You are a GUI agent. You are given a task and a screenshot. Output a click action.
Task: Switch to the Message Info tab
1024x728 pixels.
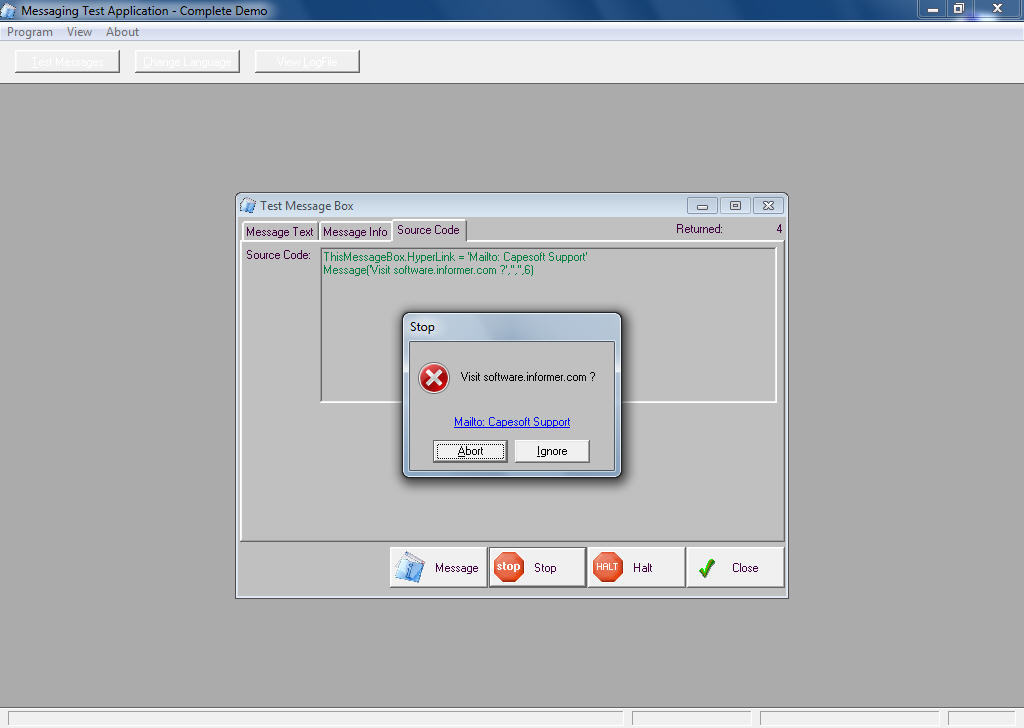[x=355, y=232]
